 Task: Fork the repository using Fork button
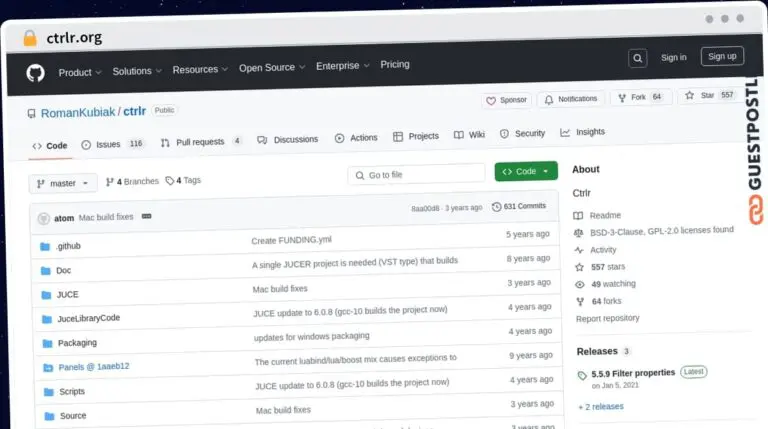640,97
